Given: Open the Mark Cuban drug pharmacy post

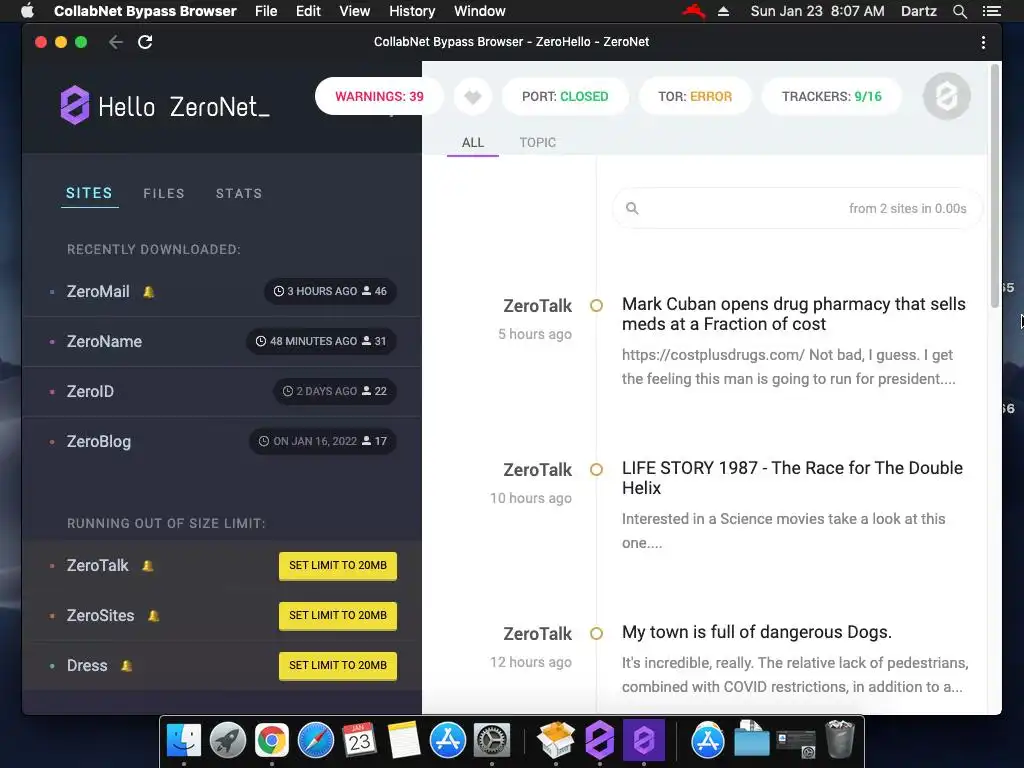Looking at the screenshot, I should tap(793, 314).
